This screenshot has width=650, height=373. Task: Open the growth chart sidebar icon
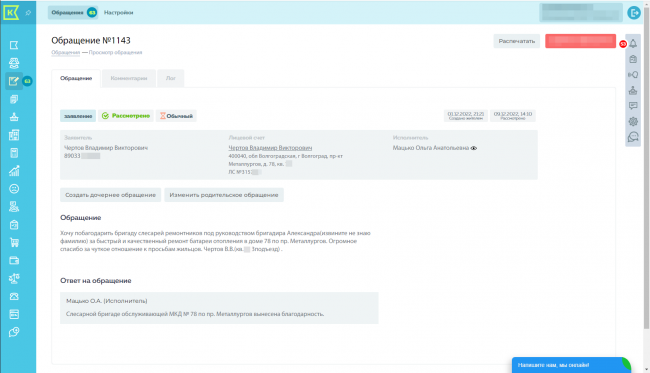click(14, 171)
